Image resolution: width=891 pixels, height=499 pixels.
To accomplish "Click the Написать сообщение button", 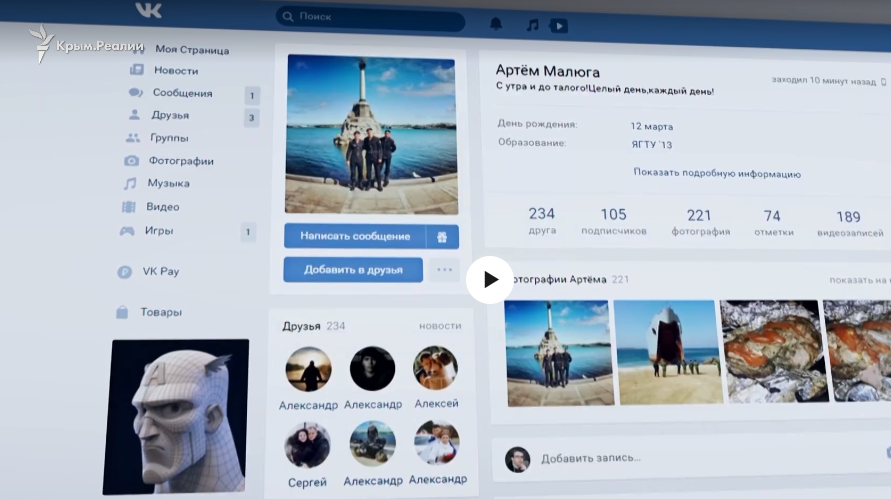I will [x=355, y=236].
